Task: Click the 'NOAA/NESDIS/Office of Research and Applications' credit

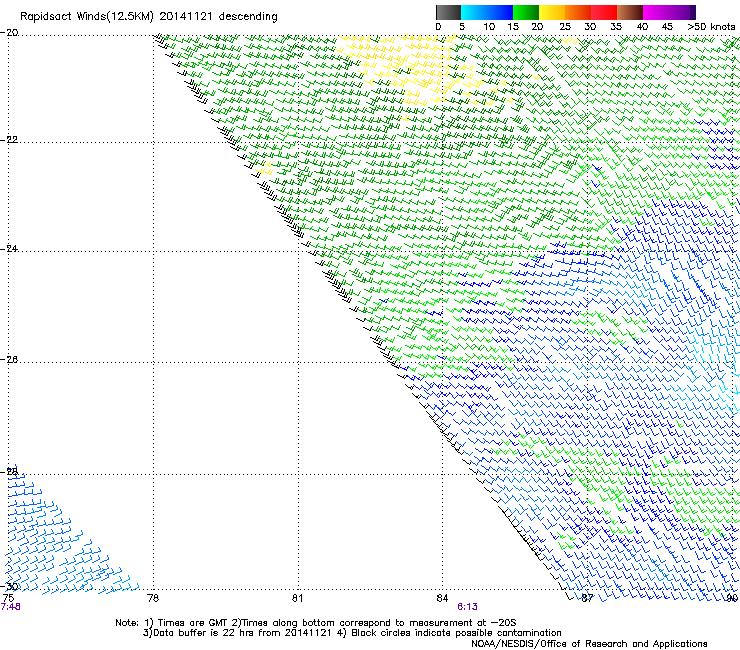Action: coord(589,644)
